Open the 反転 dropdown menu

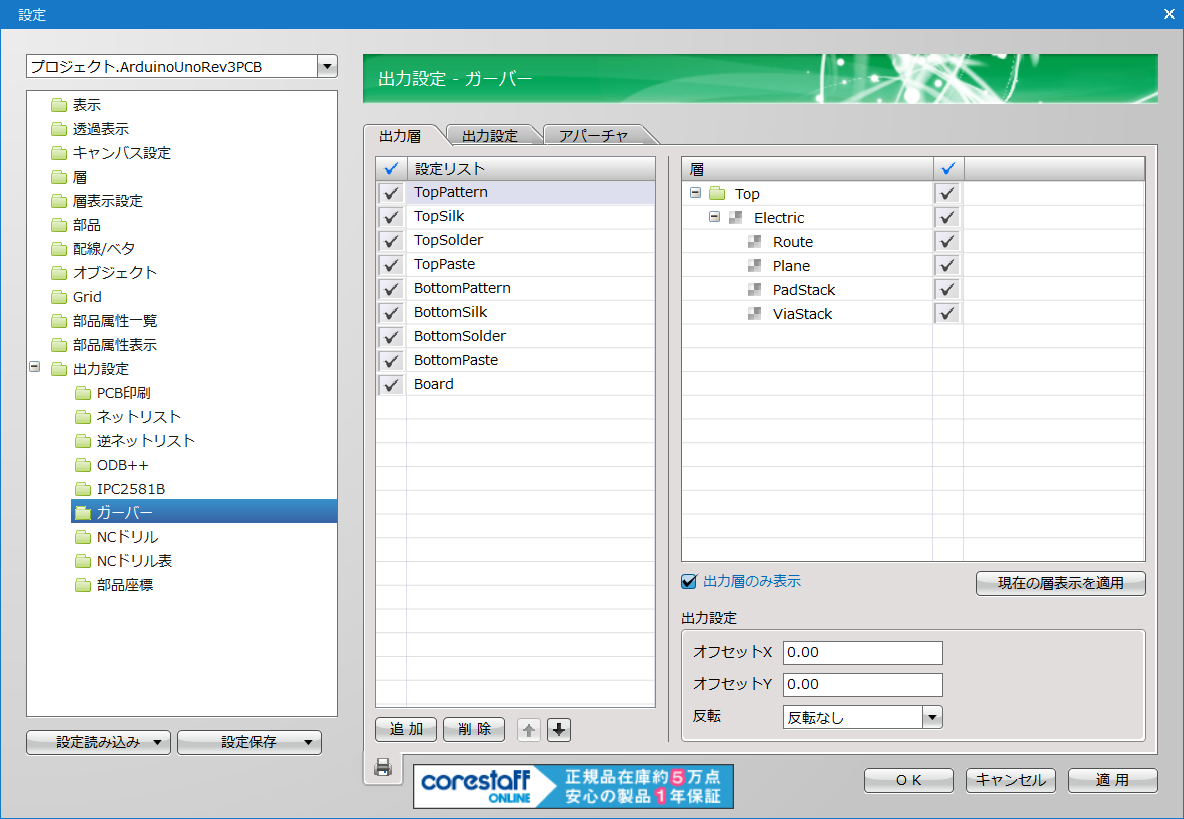tap(932, 717)
